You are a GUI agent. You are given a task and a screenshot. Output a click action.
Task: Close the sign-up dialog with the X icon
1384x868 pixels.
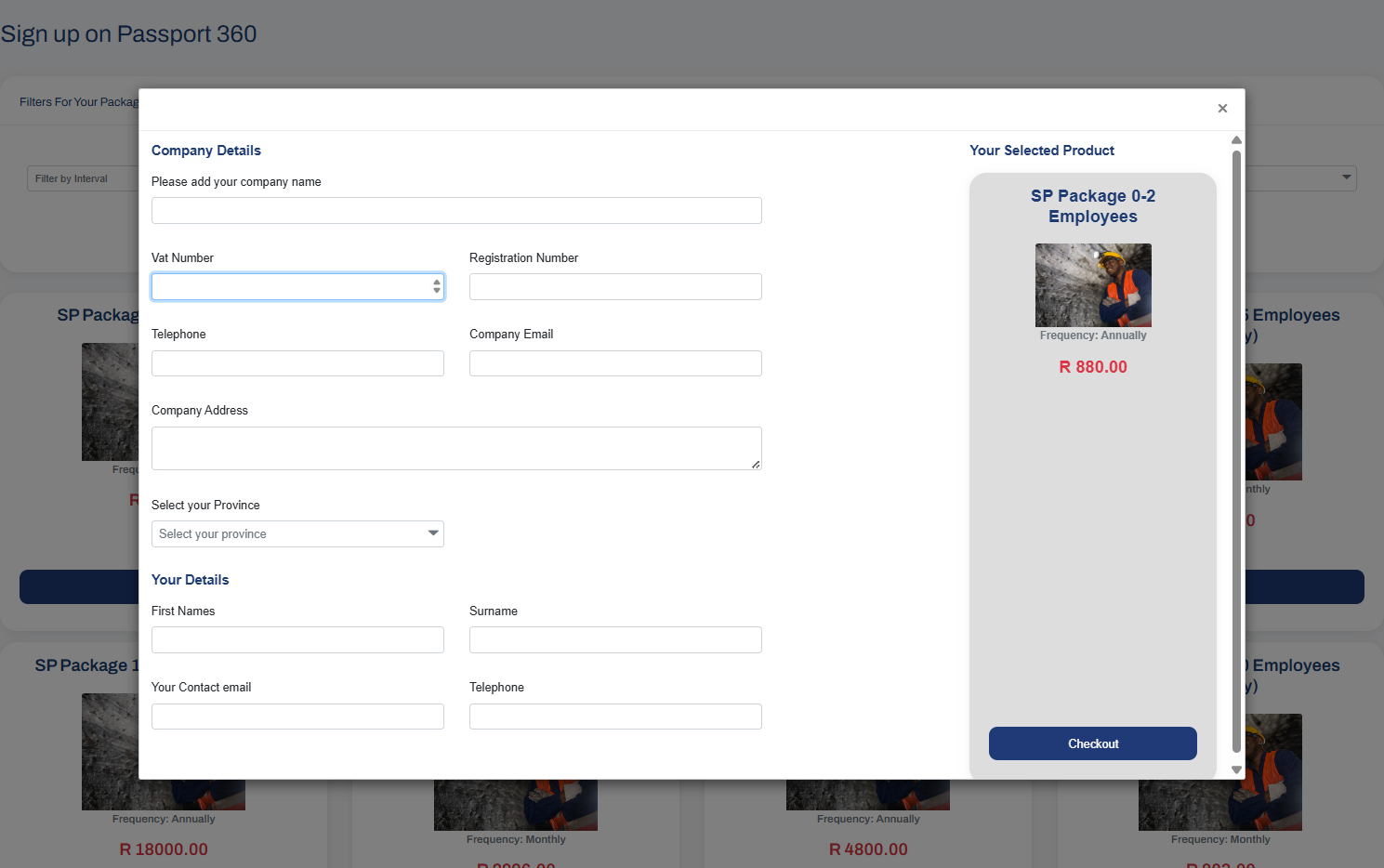(1222, 108)
